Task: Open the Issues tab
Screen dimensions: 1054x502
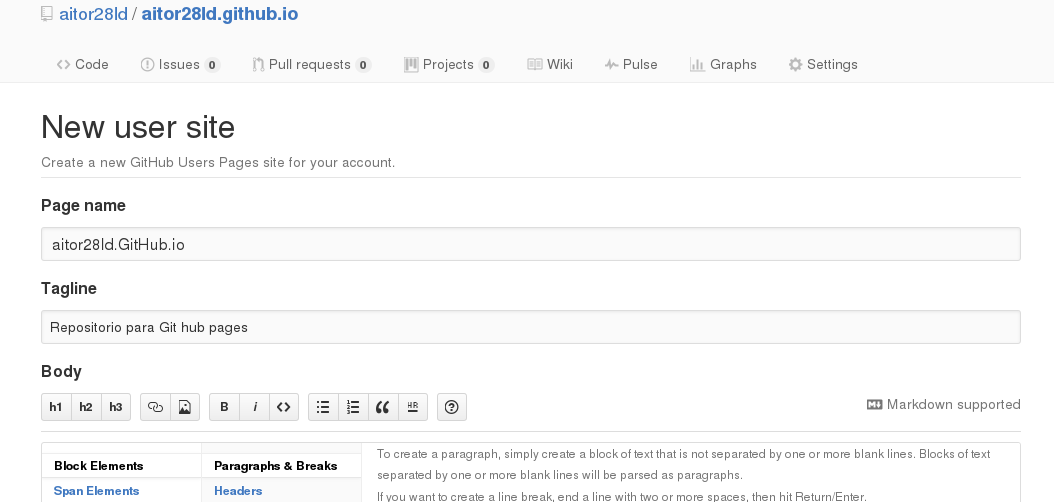Action: pos(179,65)
